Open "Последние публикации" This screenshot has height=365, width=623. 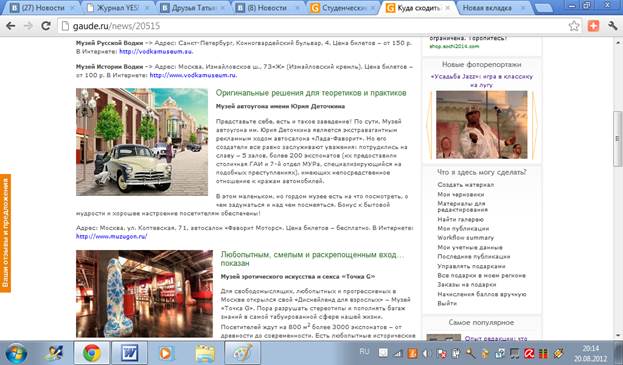[x=474, y=257]
